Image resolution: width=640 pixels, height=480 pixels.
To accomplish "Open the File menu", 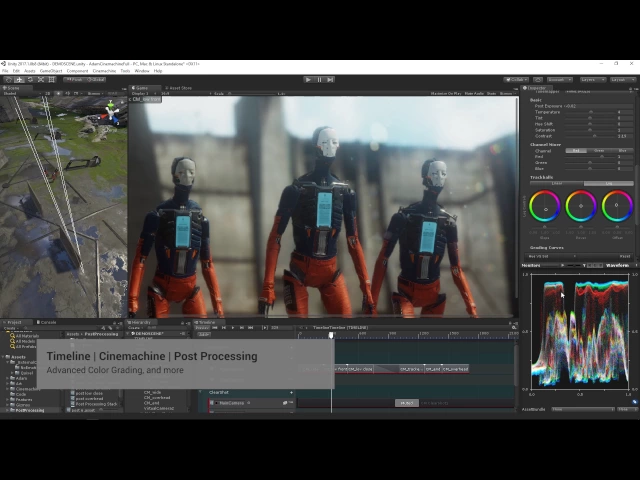I will pos(5,71).
